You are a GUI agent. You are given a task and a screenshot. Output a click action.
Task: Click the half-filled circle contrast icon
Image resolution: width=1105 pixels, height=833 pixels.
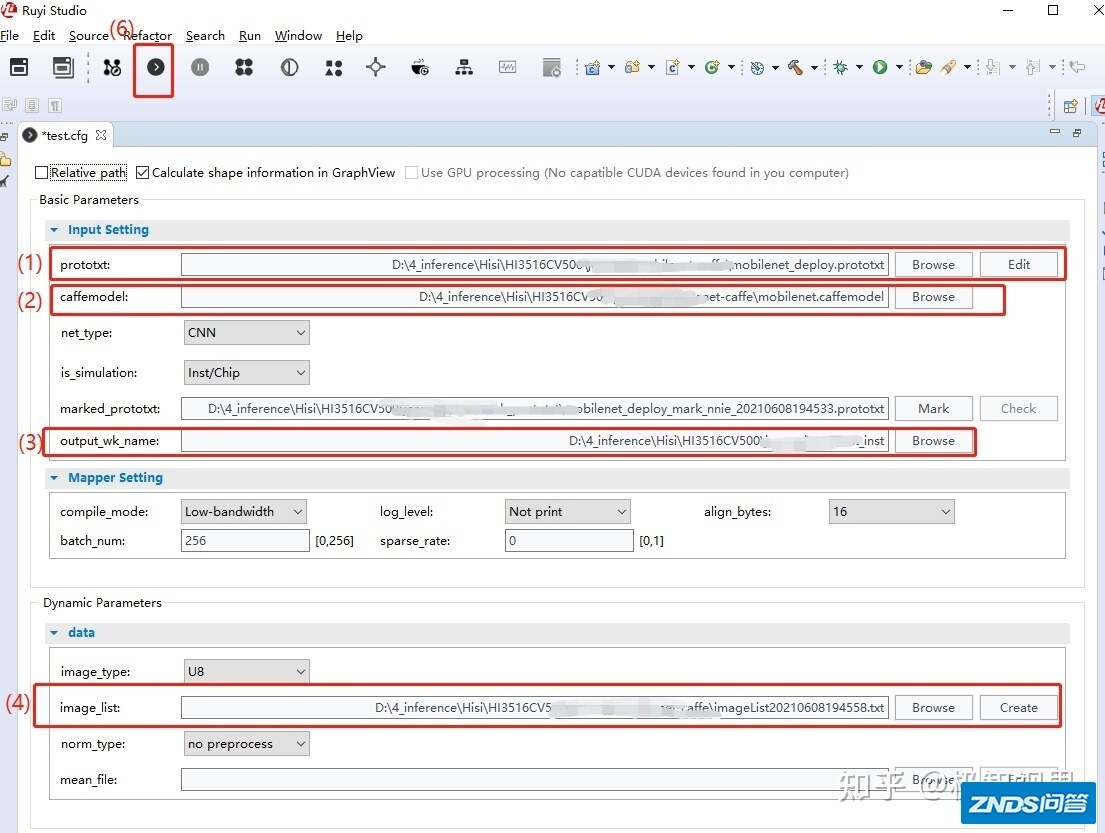coord(290,67)
